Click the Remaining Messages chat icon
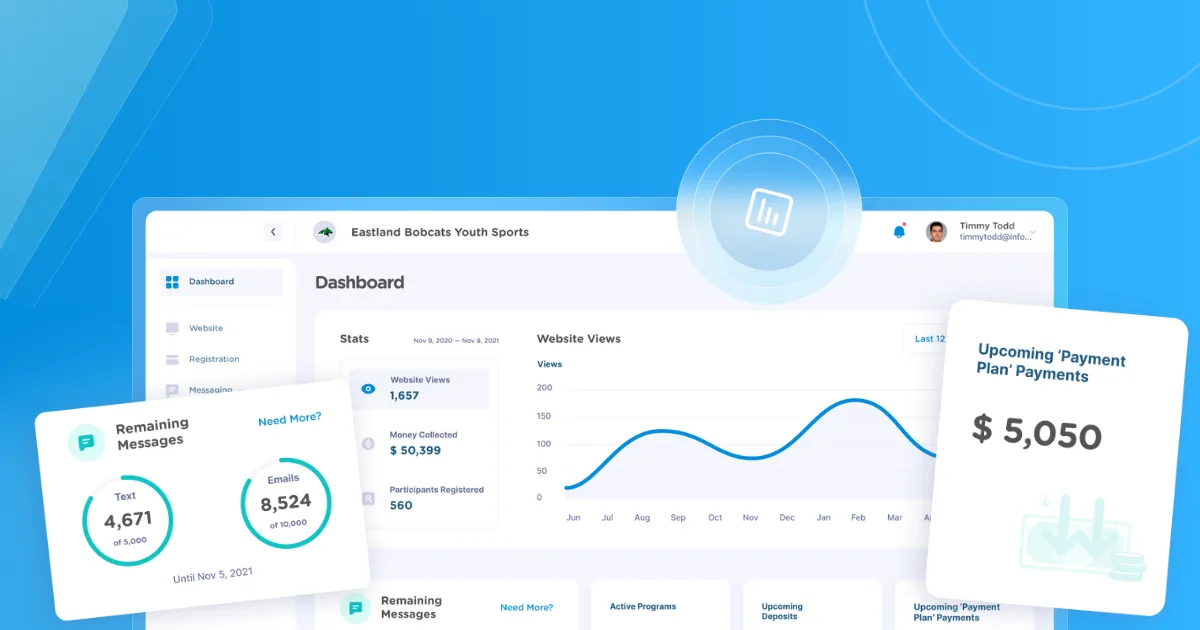The height and width of the screenshot is (630, 1200). [x=86, y=440]
